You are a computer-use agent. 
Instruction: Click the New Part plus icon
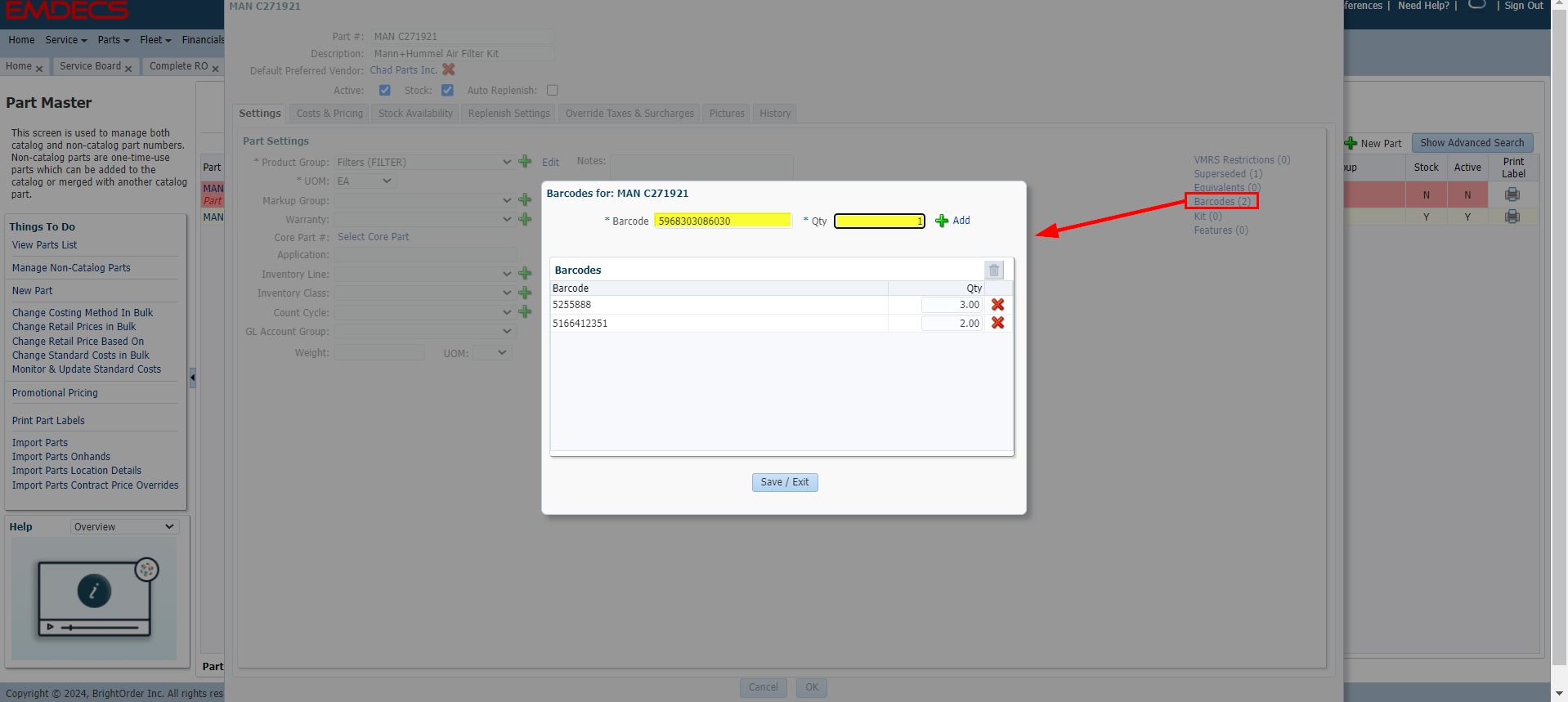[x=1351, y=143]
